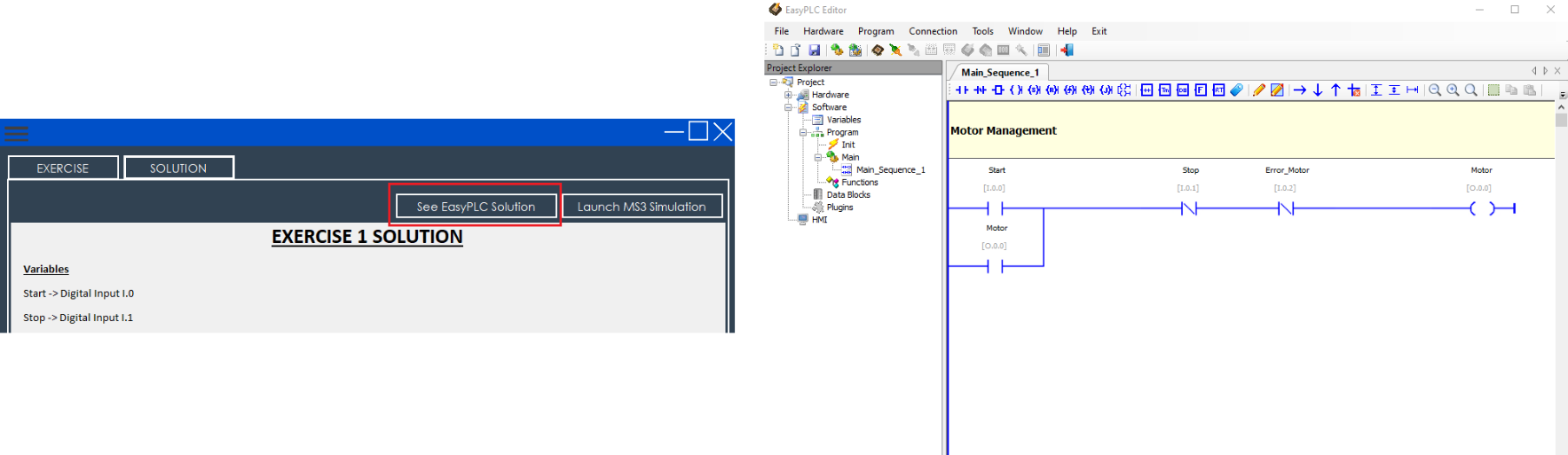Viewport: 1568px width, 455px height.
Task: Click the green dashed selection area icon
Action: [1493, 90]
